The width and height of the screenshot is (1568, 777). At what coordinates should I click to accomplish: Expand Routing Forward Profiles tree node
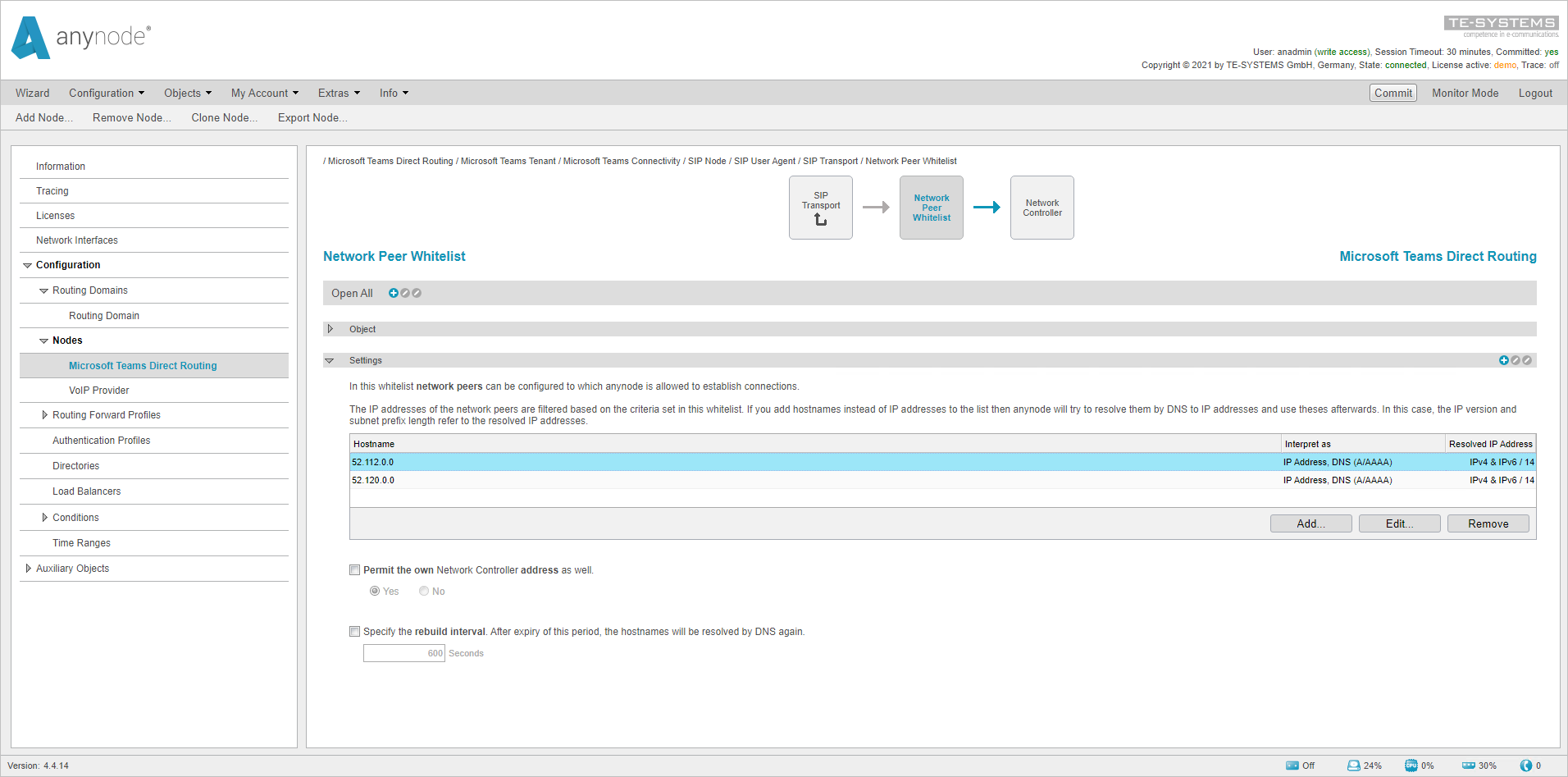pos(44,415)
